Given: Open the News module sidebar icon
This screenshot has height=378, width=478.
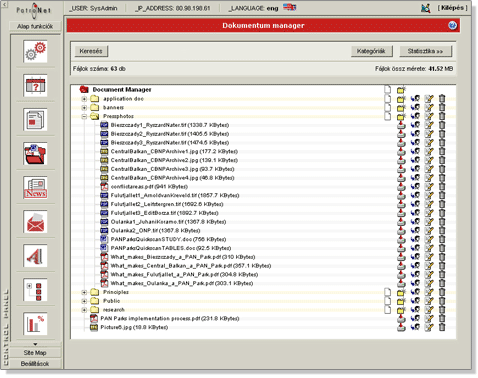Looking at the screenshot, I should click(x=35, y=188).
